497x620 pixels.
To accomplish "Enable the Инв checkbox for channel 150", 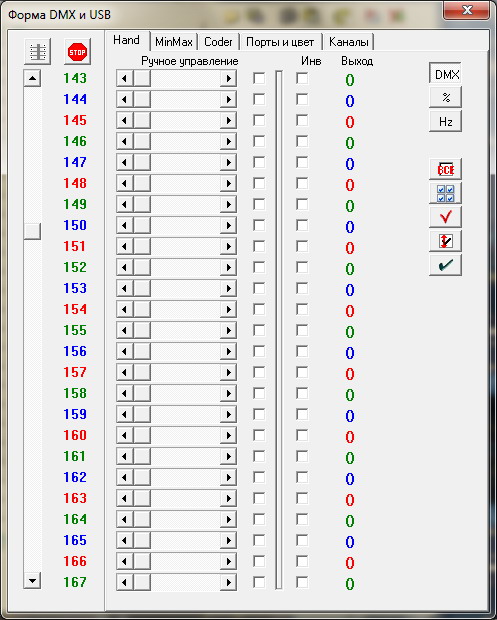I will point(302,225).
